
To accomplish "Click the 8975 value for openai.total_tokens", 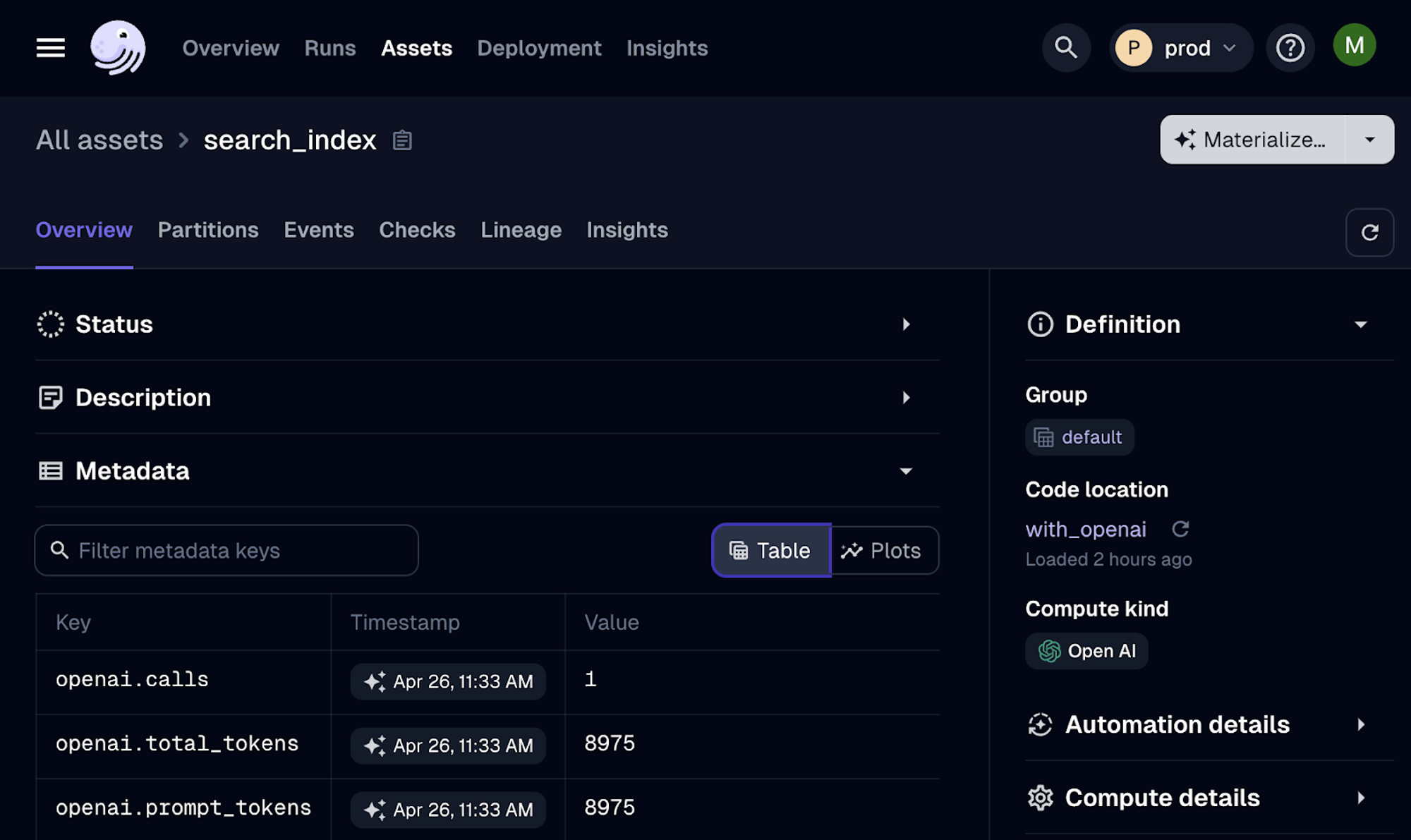I will point(610,743).
